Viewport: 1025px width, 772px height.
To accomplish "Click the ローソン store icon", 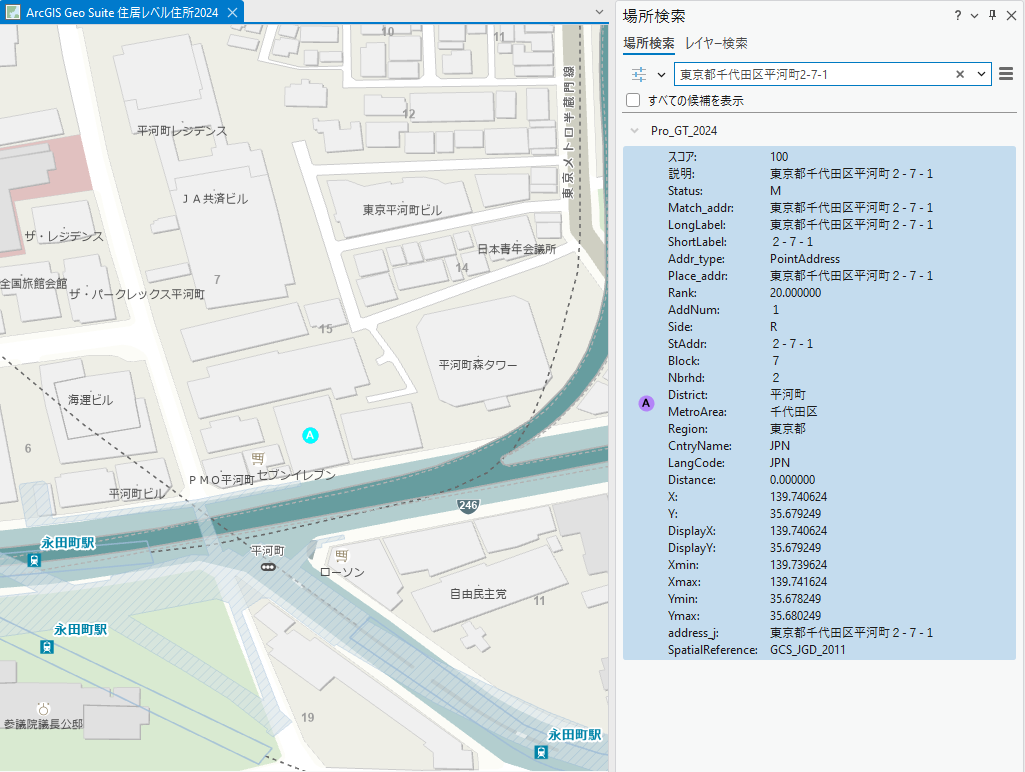I will [x=341, y=555].
